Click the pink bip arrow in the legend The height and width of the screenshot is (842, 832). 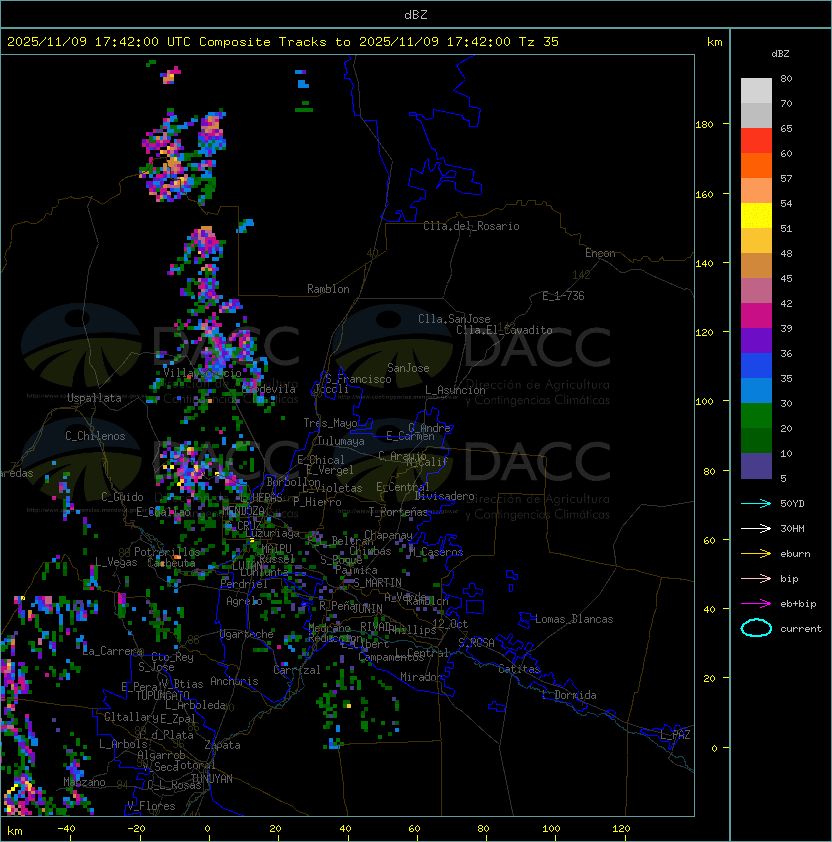coord(756,578)
